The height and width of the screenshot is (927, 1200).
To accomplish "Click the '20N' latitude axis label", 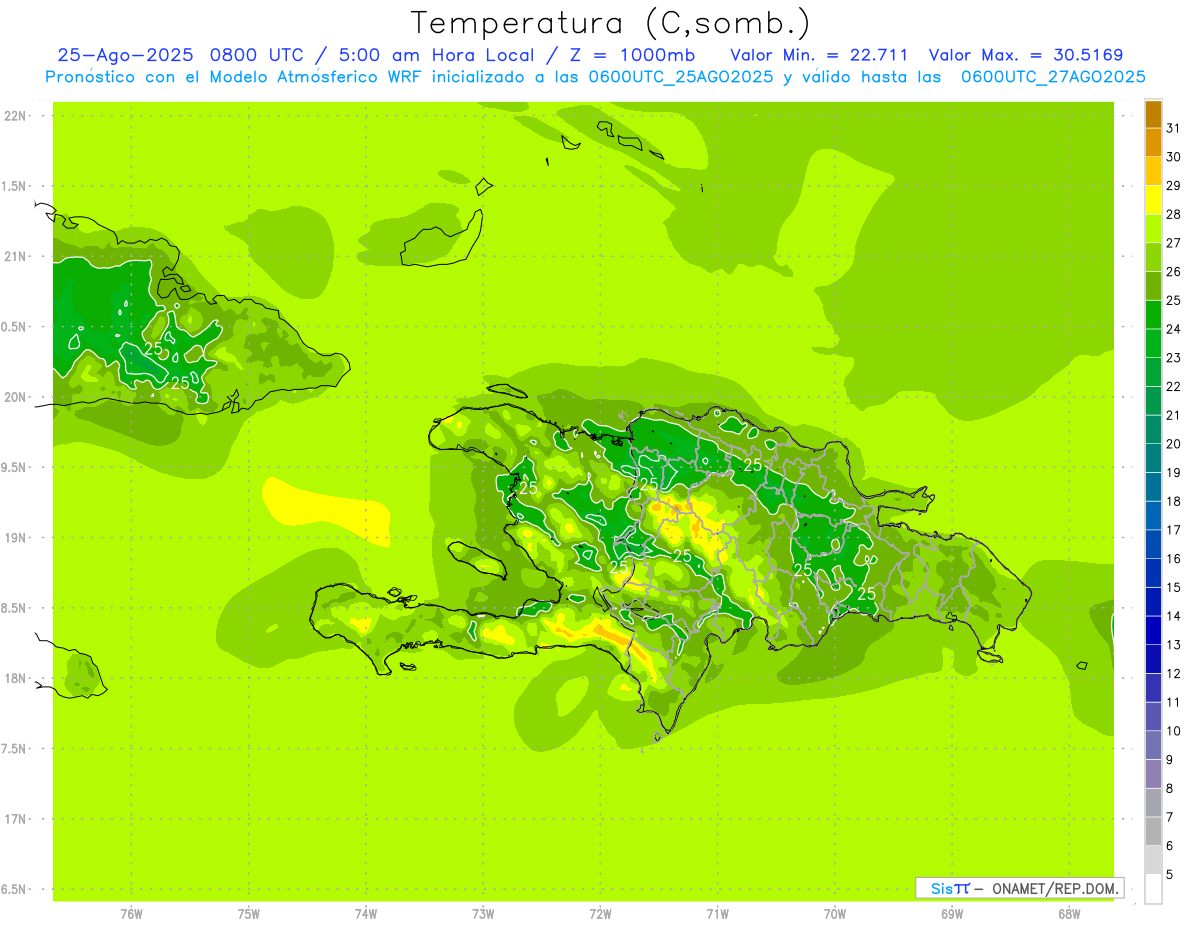I will point(16,397).
